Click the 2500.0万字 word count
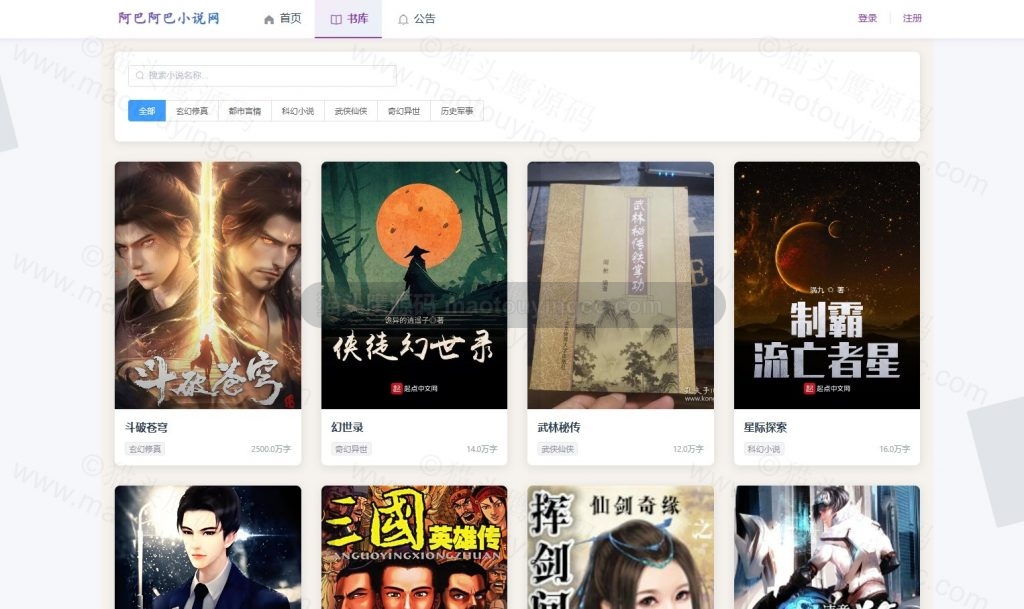 pos(271,449)
